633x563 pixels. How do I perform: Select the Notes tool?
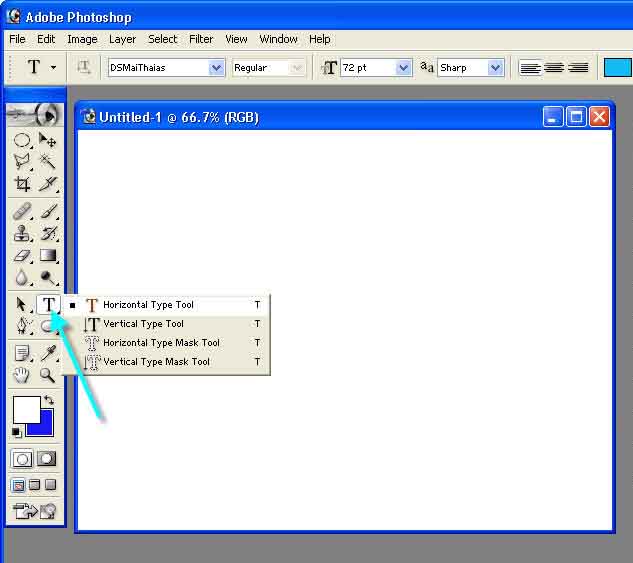22,353
